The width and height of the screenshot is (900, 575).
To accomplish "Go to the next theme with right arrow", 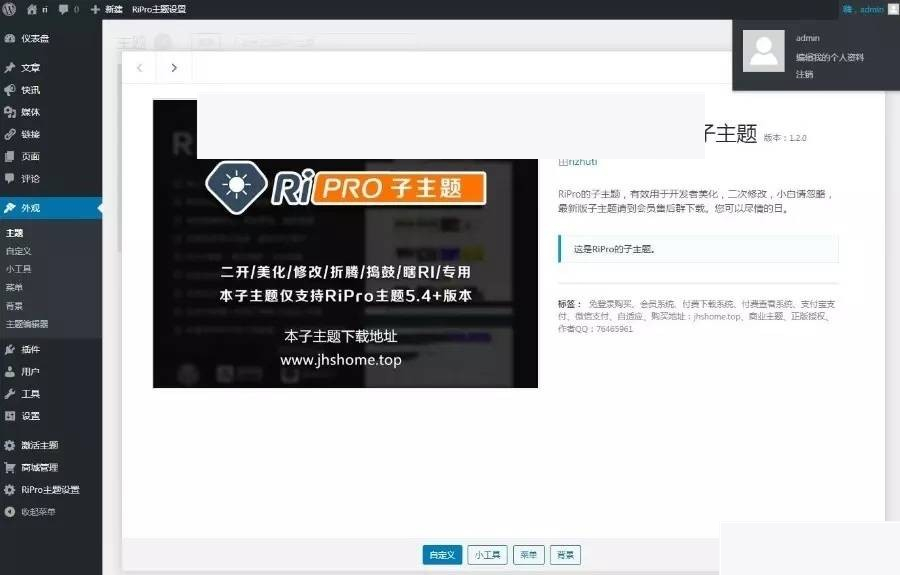I will pyautogui.click(x=174, y=68).
